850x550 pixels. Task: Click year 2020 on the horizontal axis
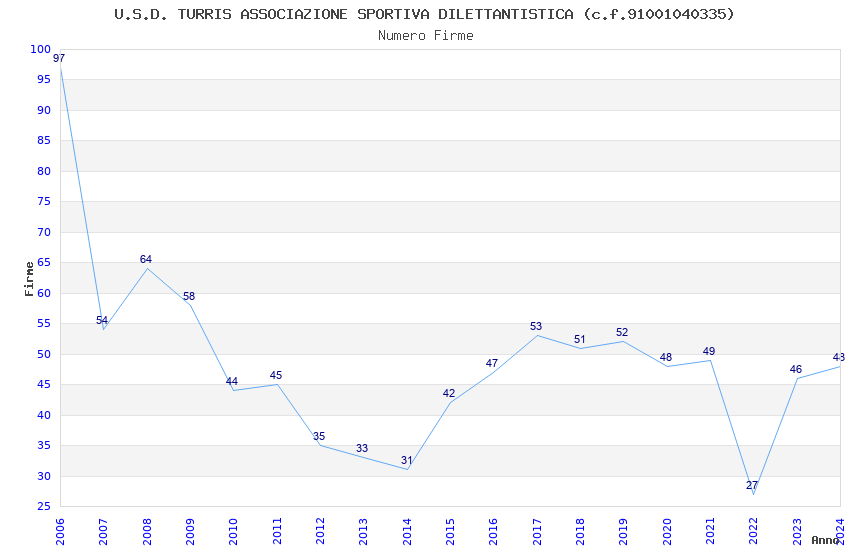(x=667, y=531)
